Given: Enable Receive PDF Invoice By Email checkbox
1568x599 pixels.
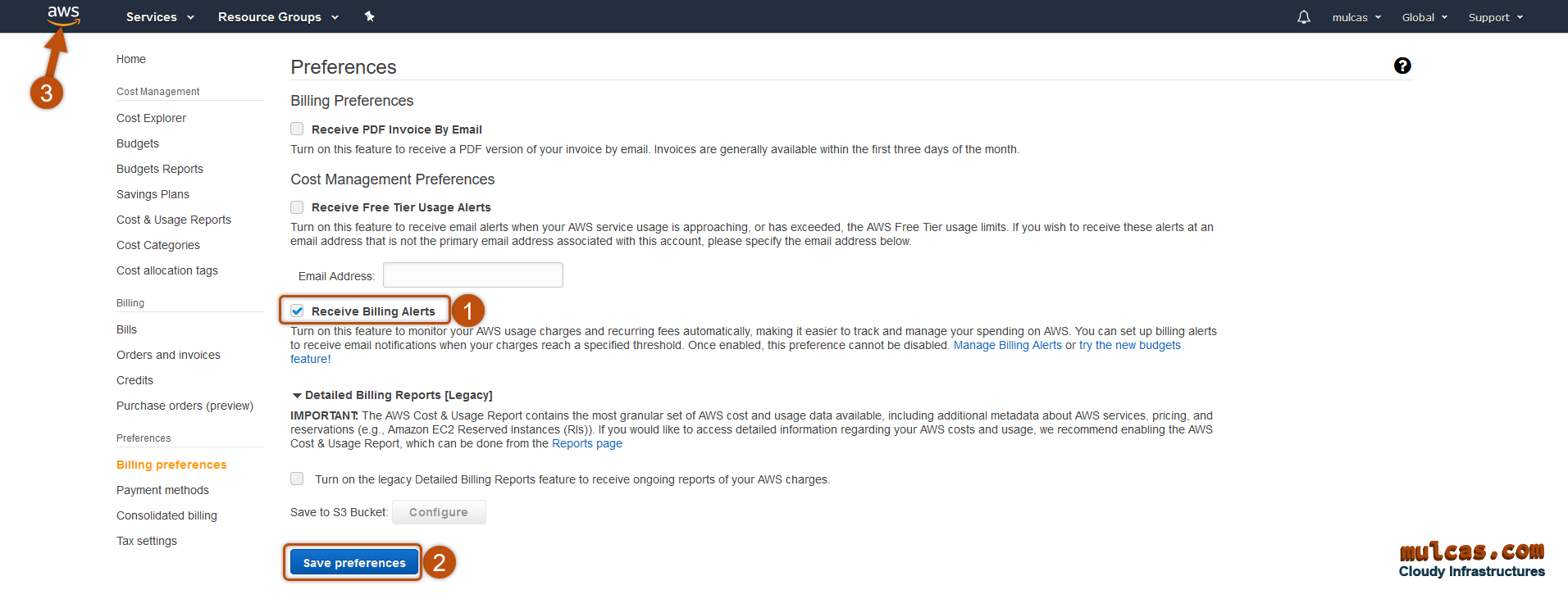Looking at the screenshot, I should click(x=297, y=129).
